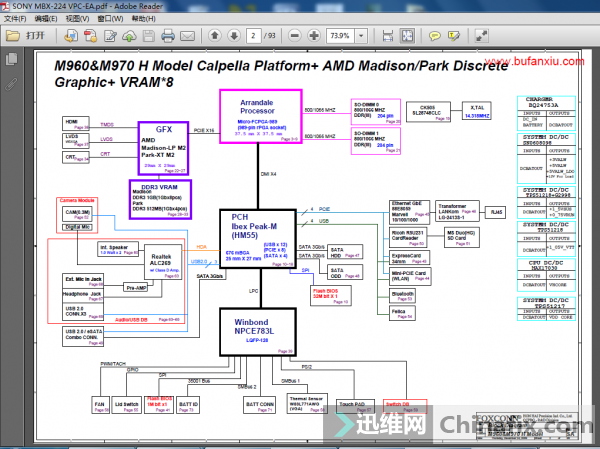Click the page number input field

253,36
